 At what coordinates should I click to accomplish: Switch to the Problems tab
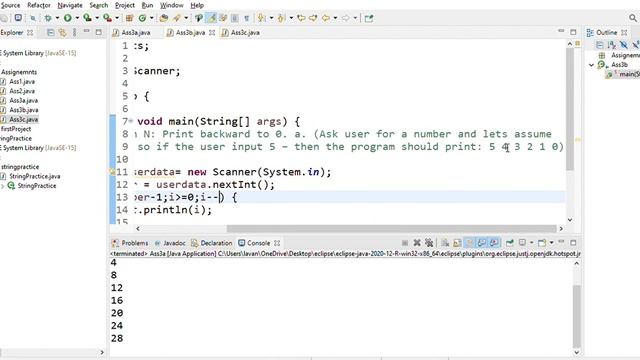click(130, 243)
